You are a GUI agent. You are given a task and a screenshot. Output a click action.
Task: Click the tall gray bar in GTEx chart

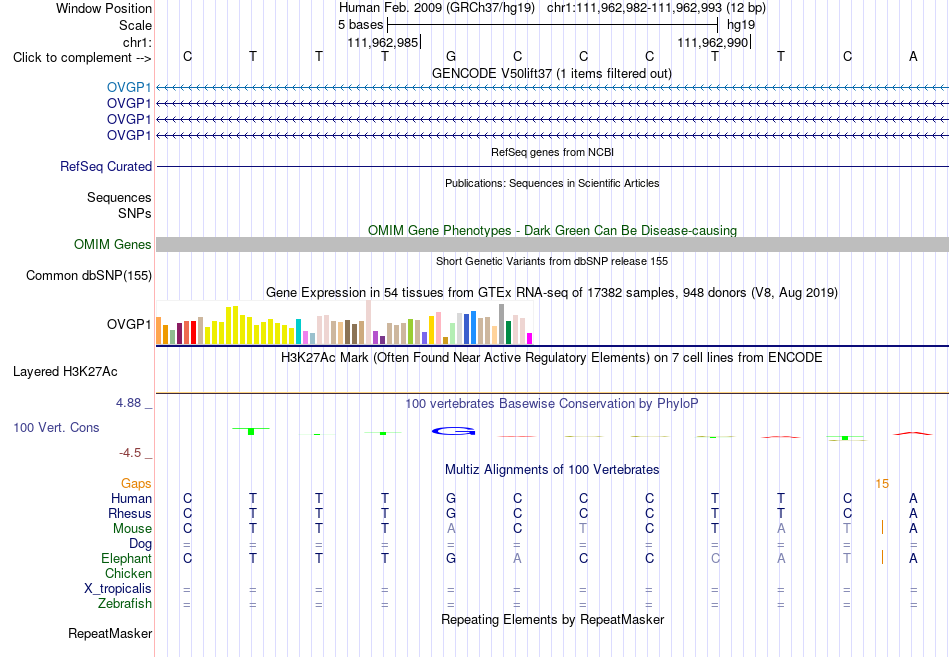coord(502,324)
